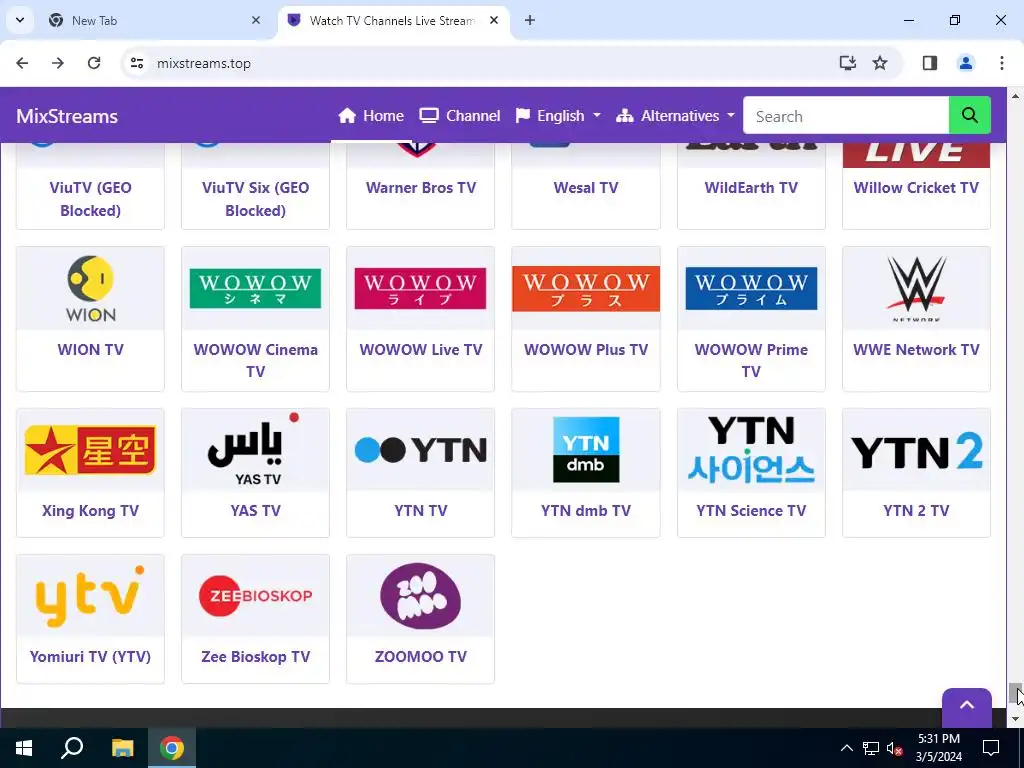This screenshot has width=1024, height=768.
Task: Open the Channel menu item
Action: [460, 116]
